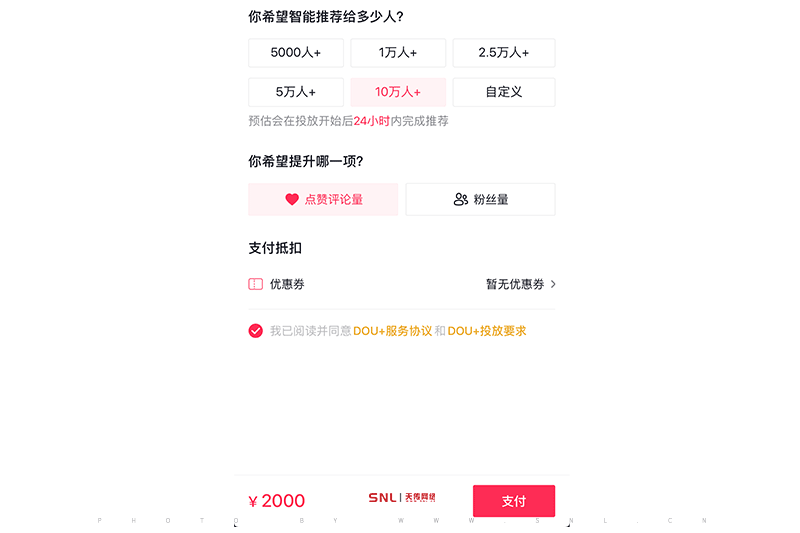Click the ¥2000 price total
The image size is (800, 533).
click(277, 501)
